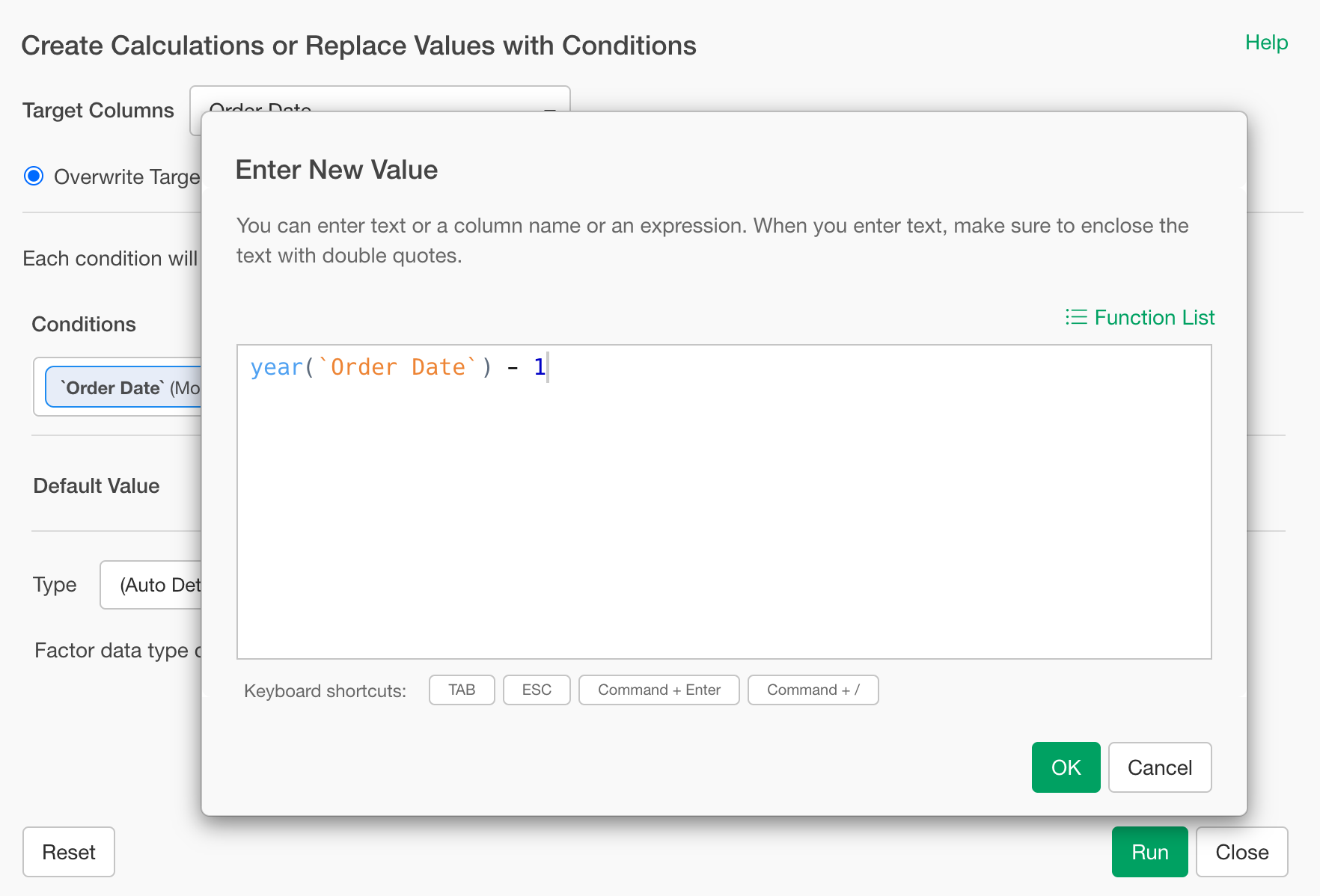Select the `Order Date` condition chip
The image size is (1320, 896).
point(123,387)
